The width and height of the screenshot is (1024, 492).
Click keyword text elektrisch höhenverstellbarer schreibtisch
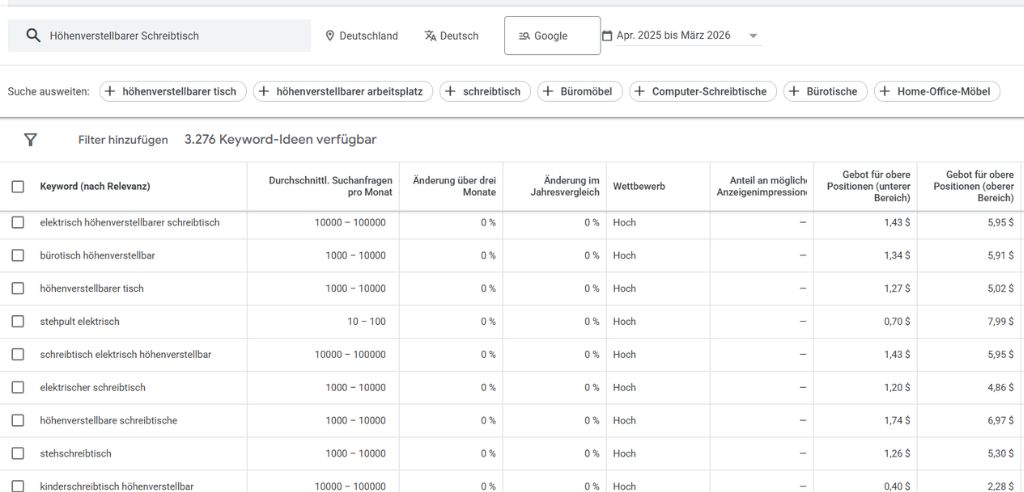tap(129, 222)
